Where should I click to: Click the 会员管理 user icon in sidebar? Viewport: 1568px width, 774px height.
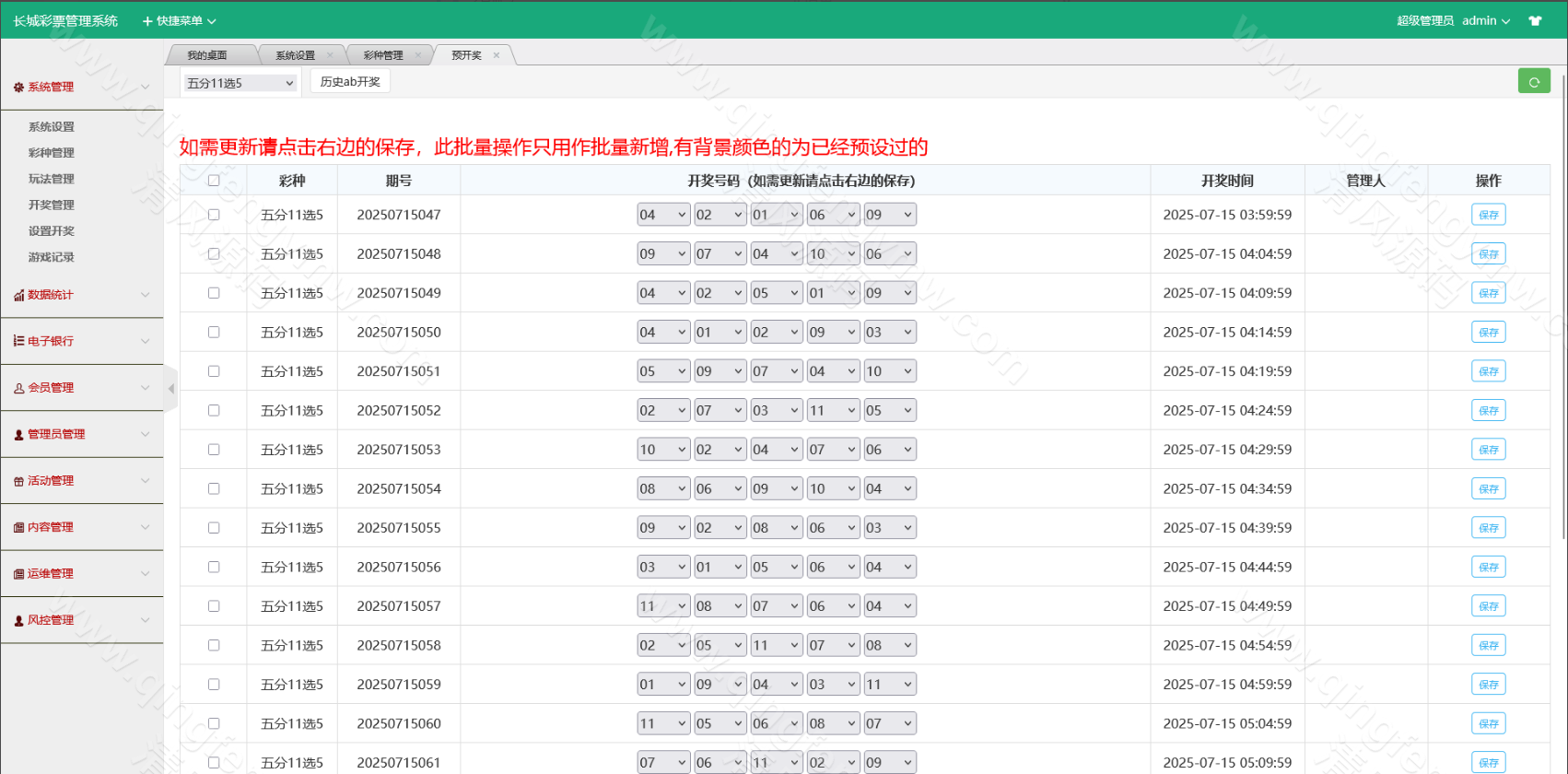click(x=18, y=389)
